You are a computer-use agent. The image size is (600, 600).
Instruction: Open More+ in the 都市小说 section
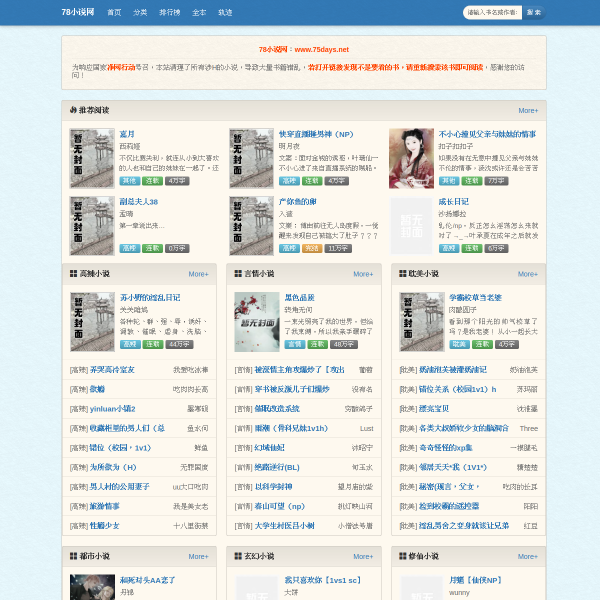tap(198, 556)
